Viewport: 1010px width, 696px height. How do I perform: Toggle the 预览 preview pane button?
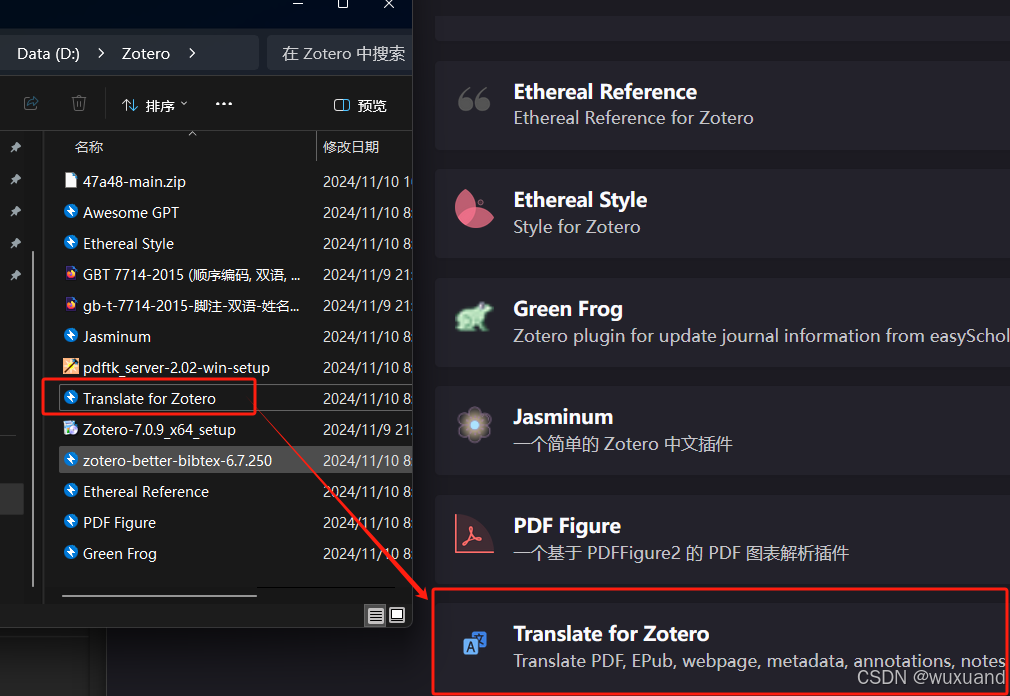(360, 105)
